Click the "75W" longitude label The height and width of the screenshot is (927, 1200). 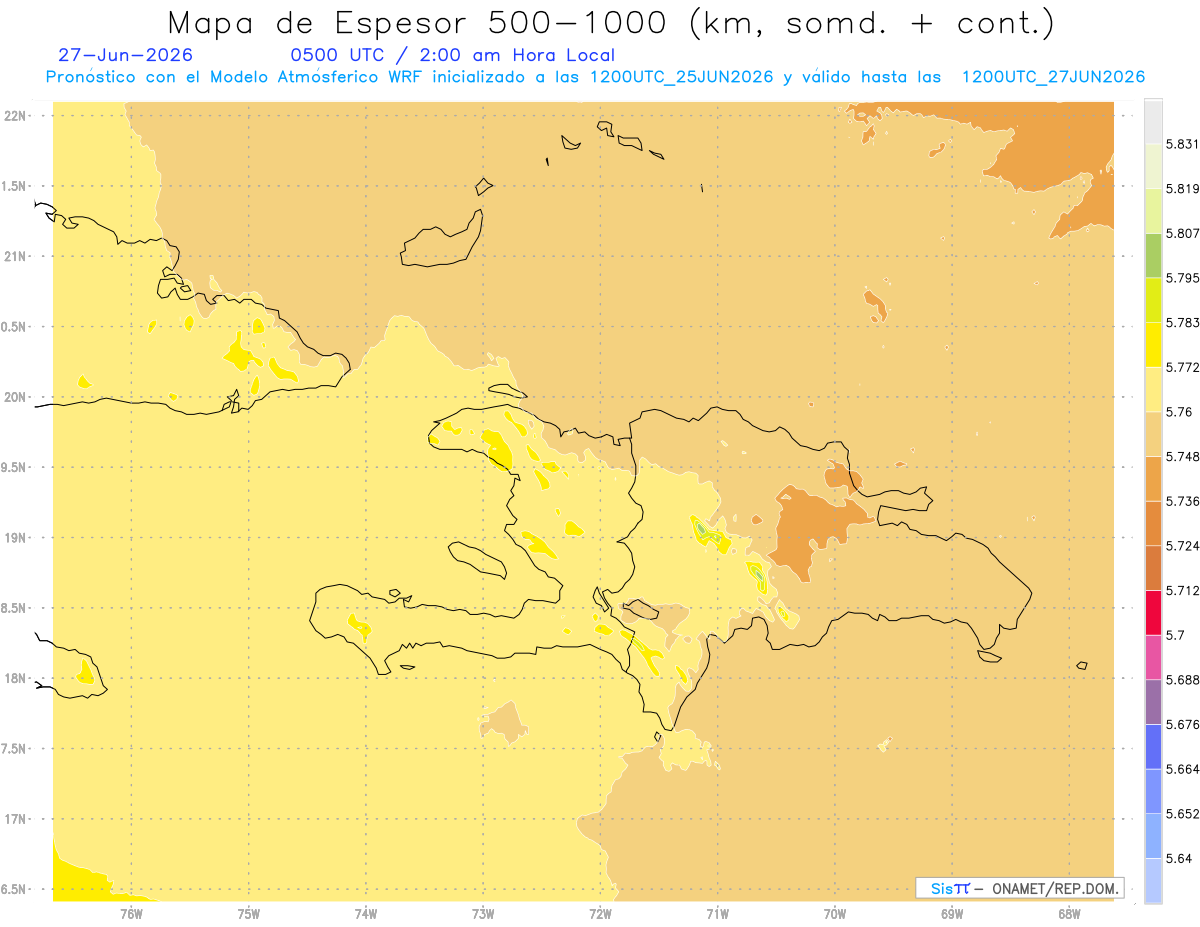[x=249, y=913]
